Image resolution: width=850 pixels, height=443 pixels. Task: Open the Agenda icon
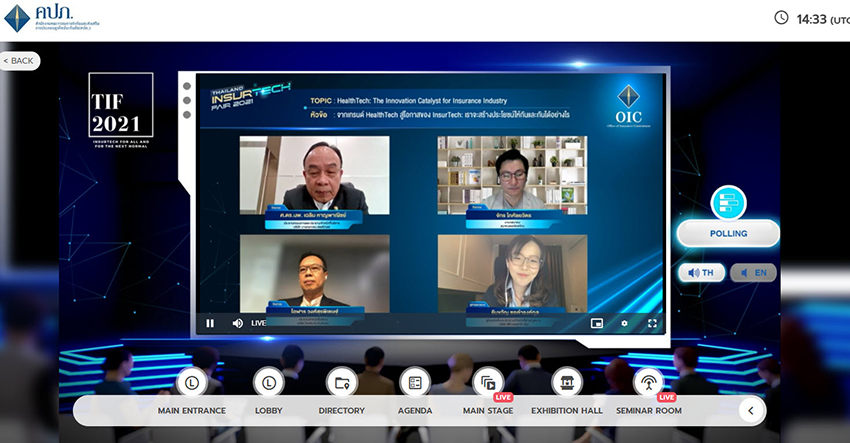[x=415, y=382]
